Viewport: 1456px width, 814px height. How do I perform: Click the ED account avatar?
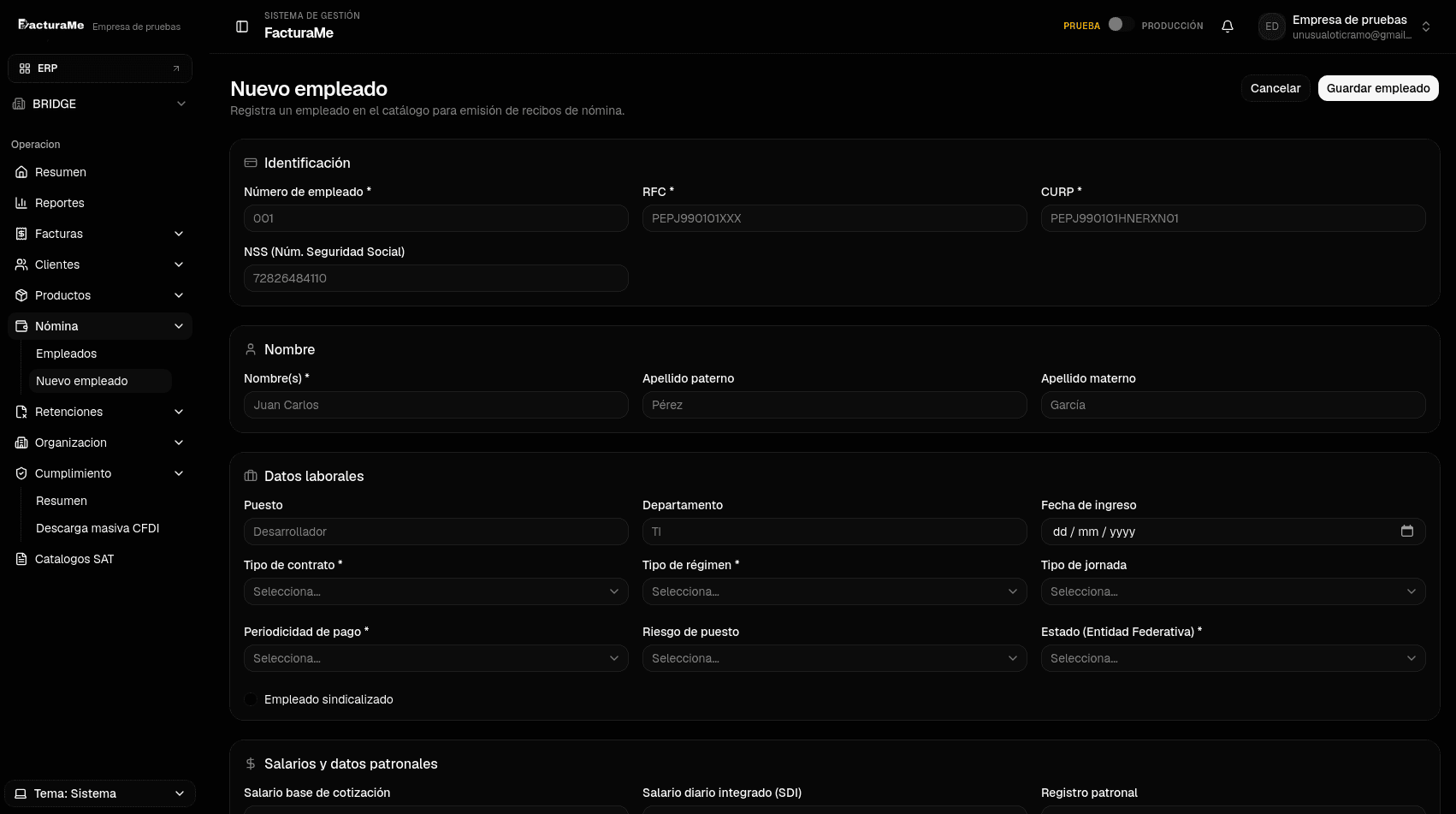click(x=1272, y=27)
